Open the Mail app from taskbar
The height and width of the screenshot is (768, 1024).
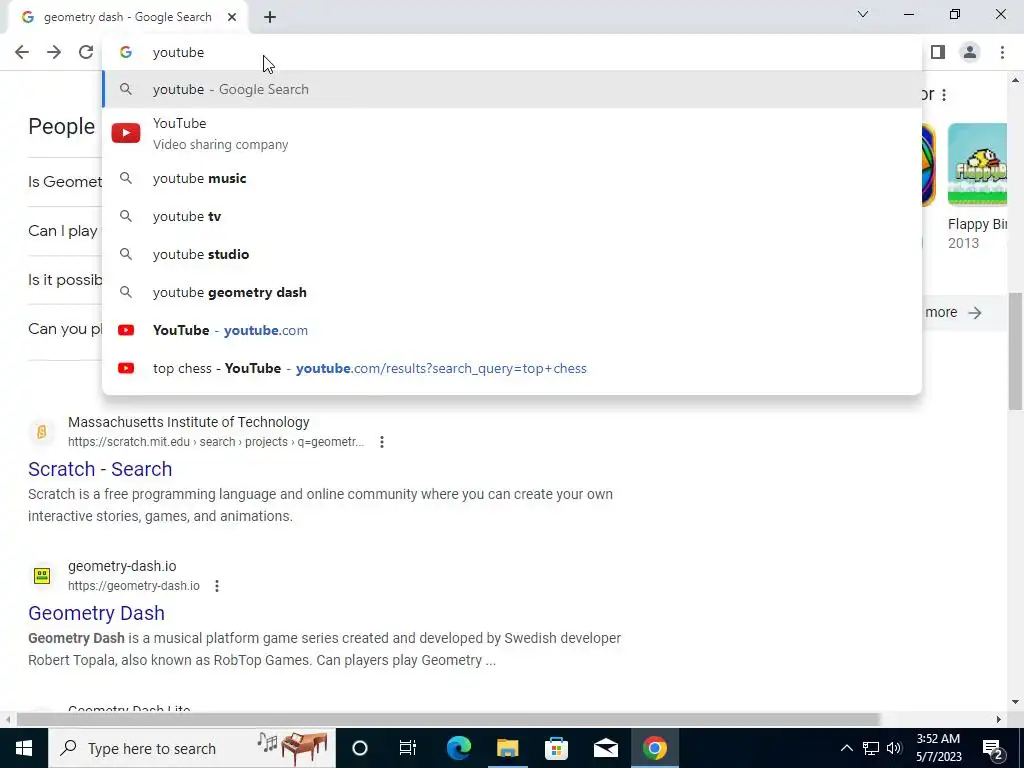click(605, 748)
